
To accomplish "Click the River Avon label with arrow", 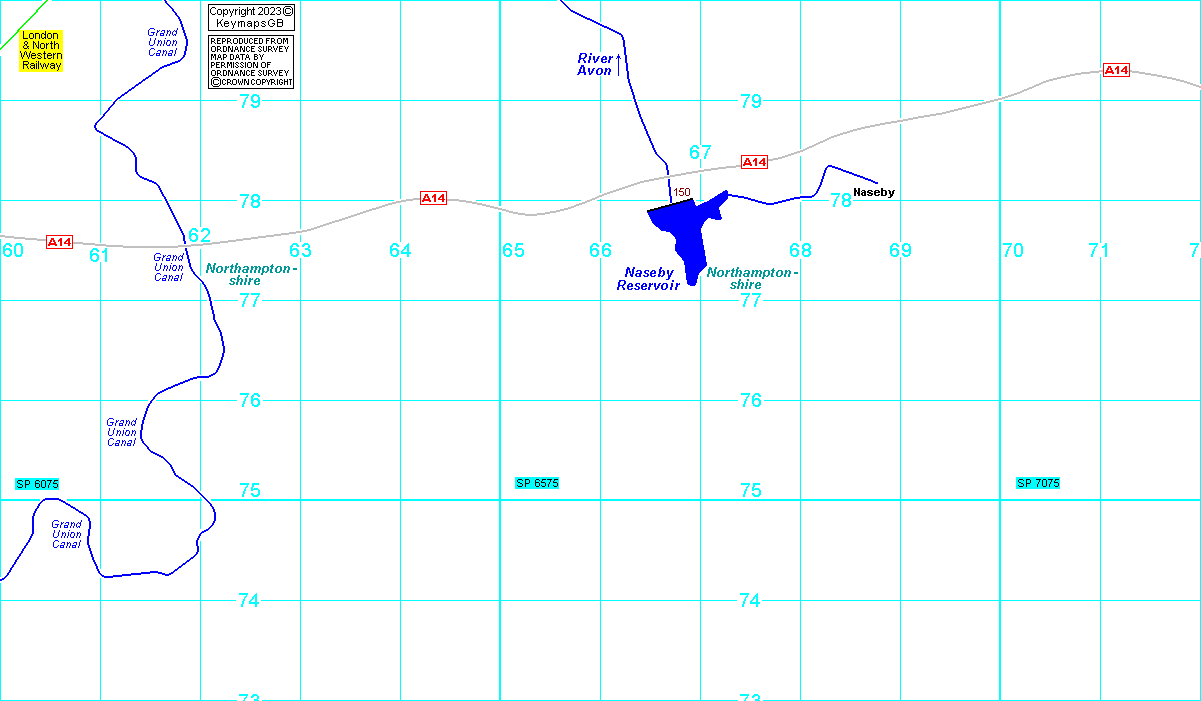I will point(597,65).
